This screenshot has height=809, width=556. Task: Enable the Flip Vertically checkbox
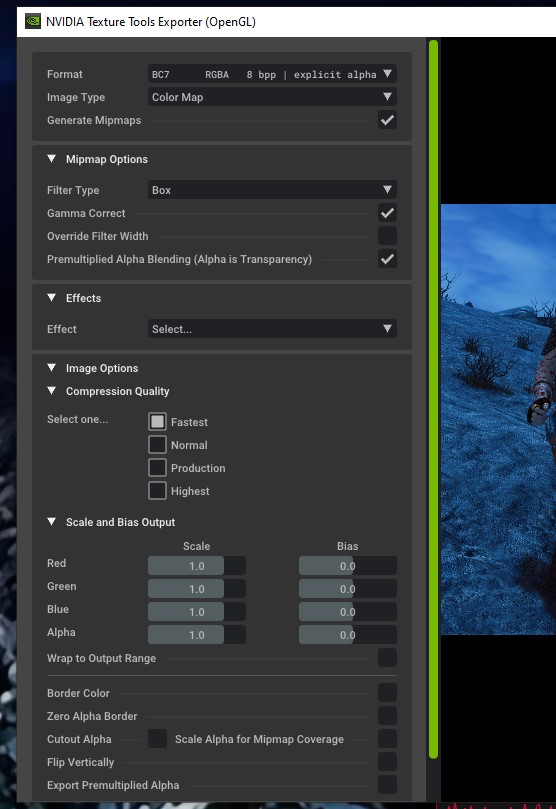pos(387,762)
